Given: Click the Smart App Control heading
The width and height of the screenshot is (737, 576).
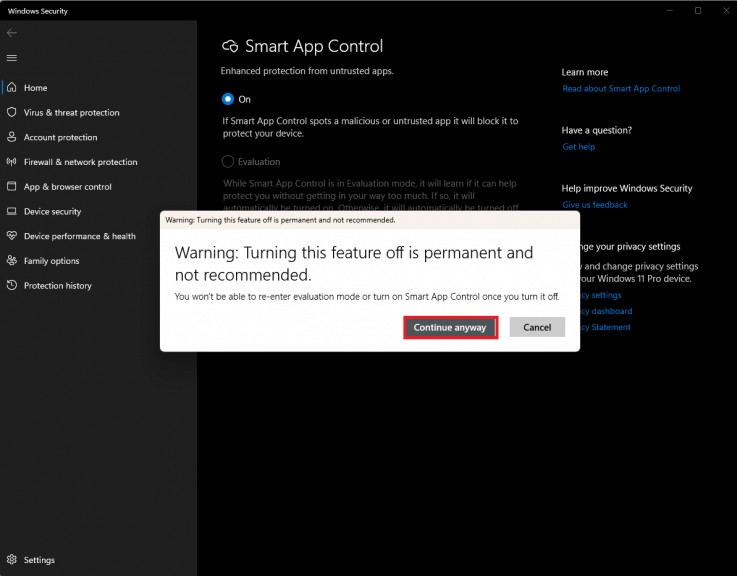Looking at the screenshot, I should (314, 46).
